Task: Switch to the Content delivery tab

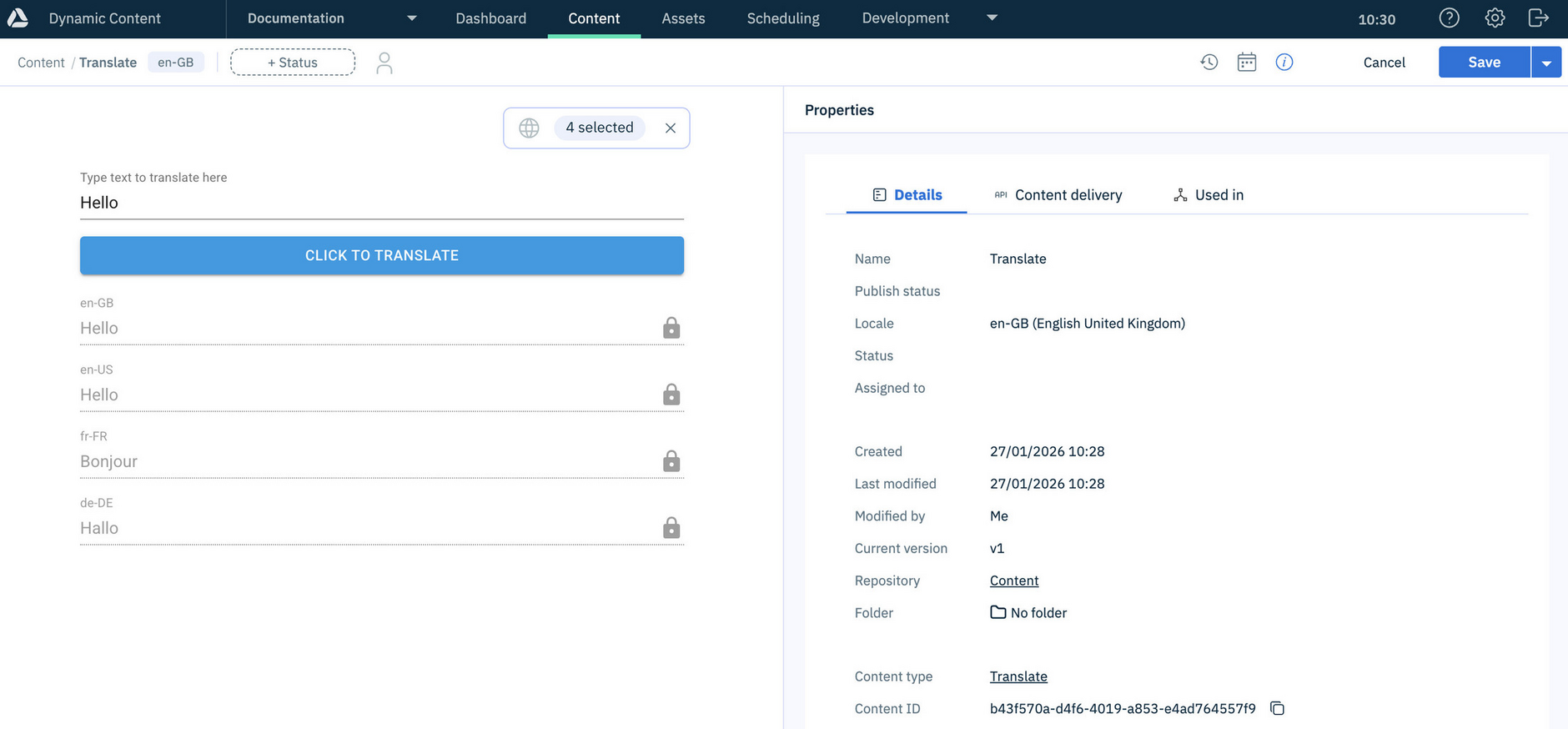Action: [1058, 195]
